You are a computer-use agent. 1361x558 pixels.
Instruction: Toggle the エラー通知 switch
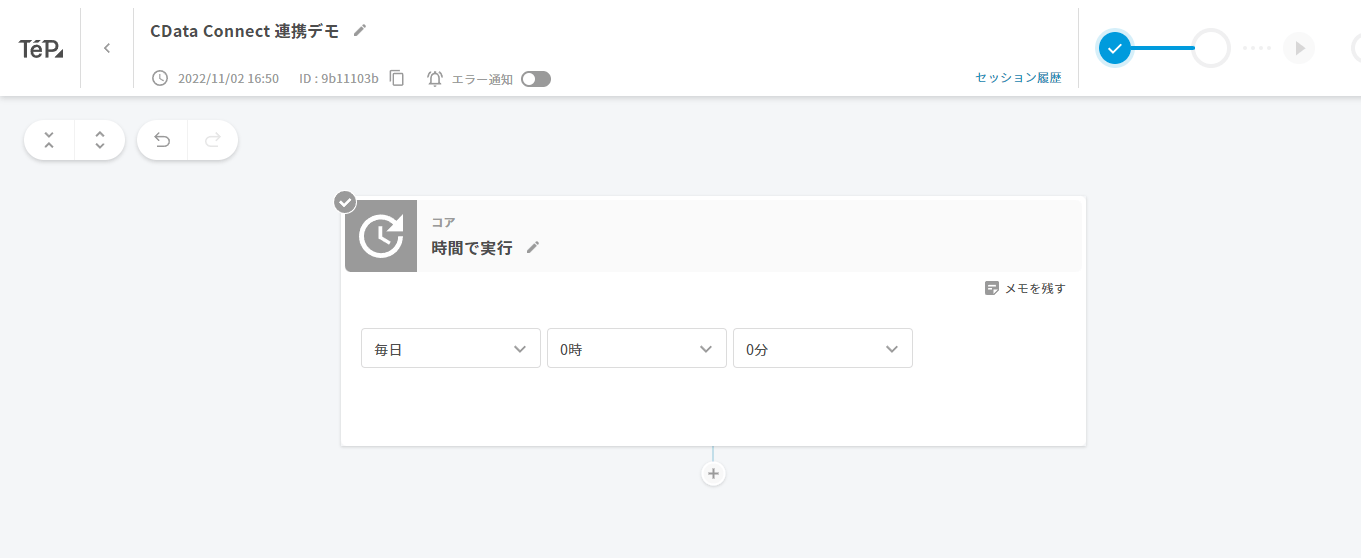536,79
